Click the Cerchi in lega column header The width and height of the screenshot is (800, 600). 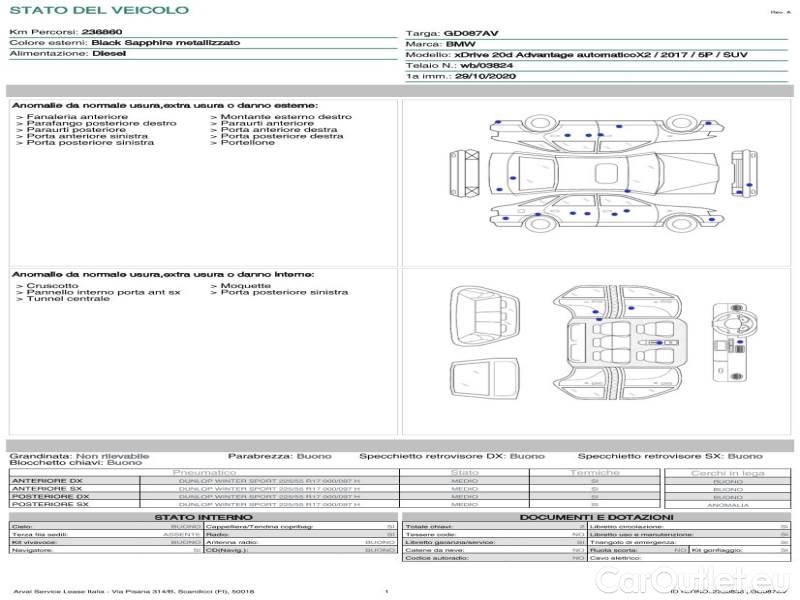tap(727, 472)
